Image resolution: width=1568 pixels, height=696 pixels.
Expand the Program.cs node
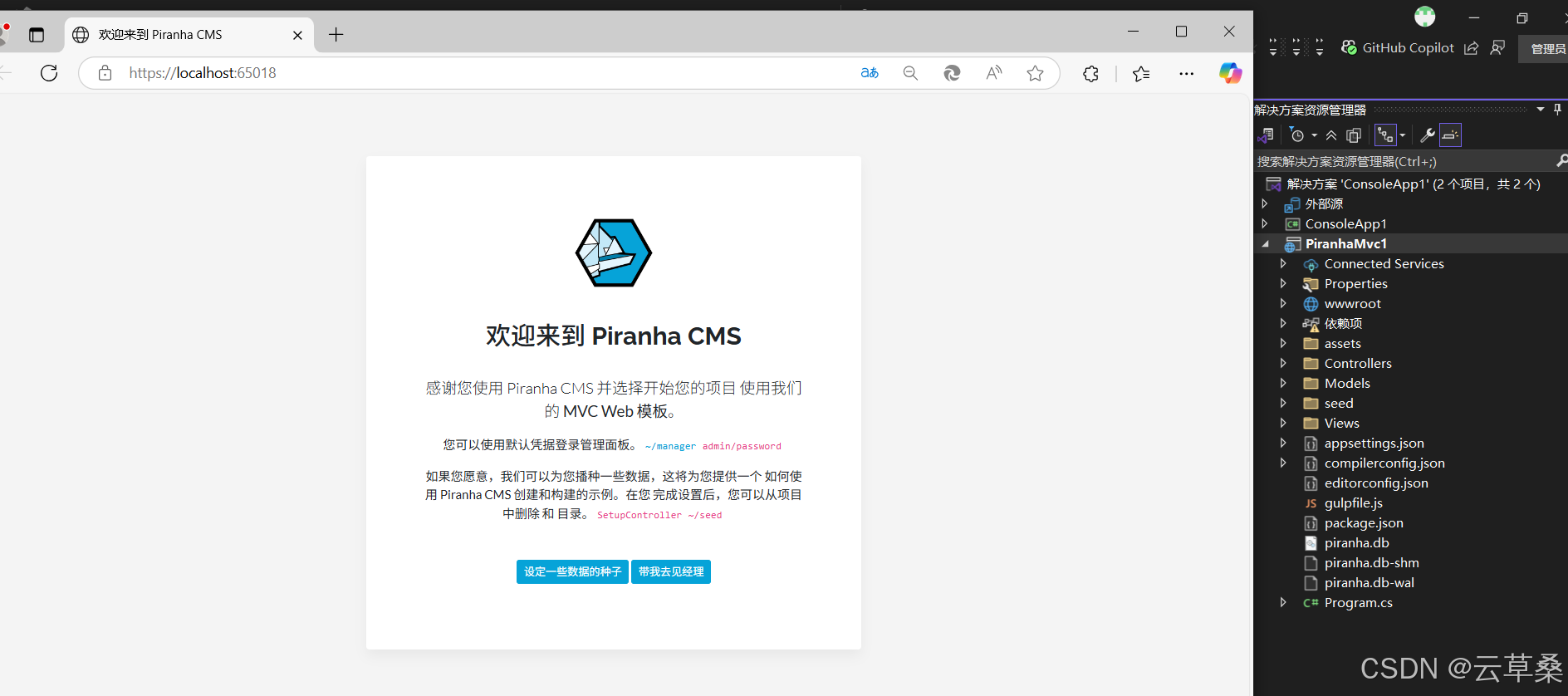pos(1283,602)
